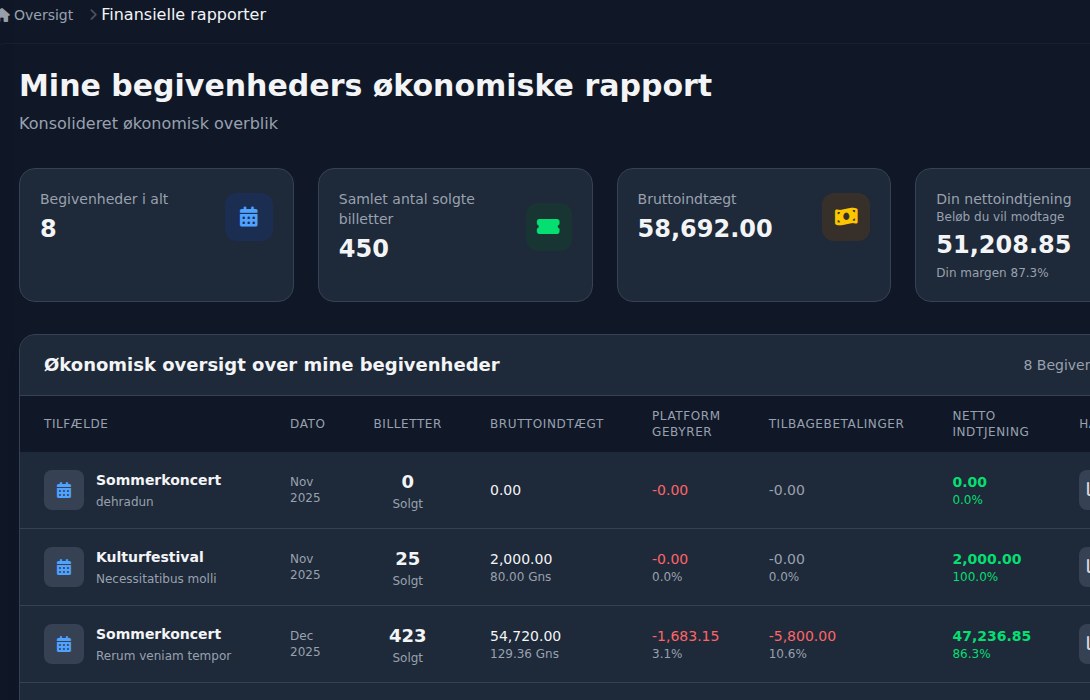Click the 25 Solgt tickets cell
Viewport: 1090px width, 700px height.
[407, 568]
